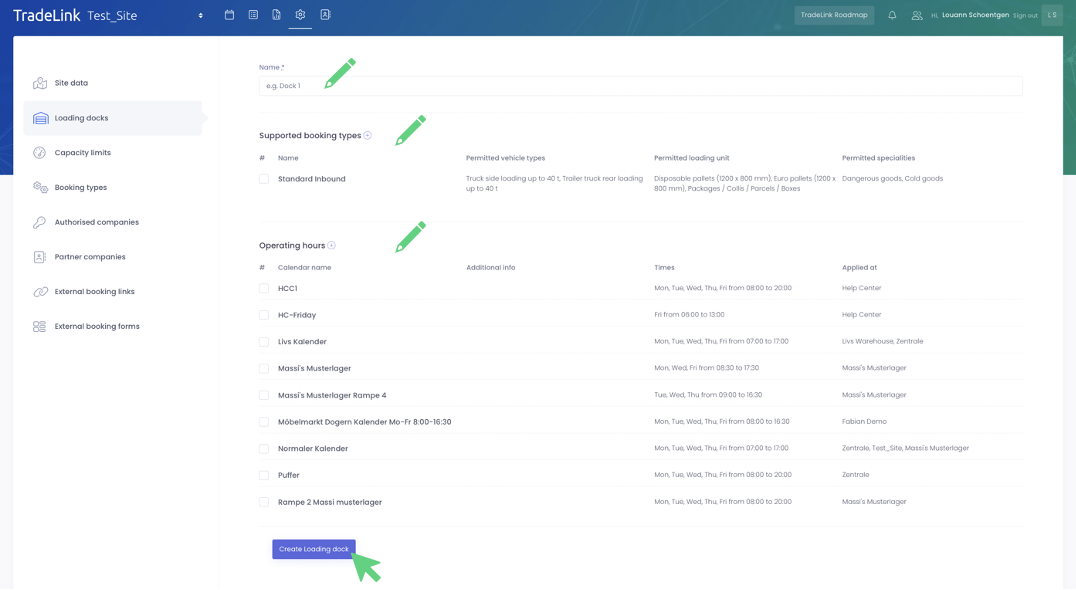1076x590 pixels.
Task: Go to Booking types section
Action: (x=80, y=188)
